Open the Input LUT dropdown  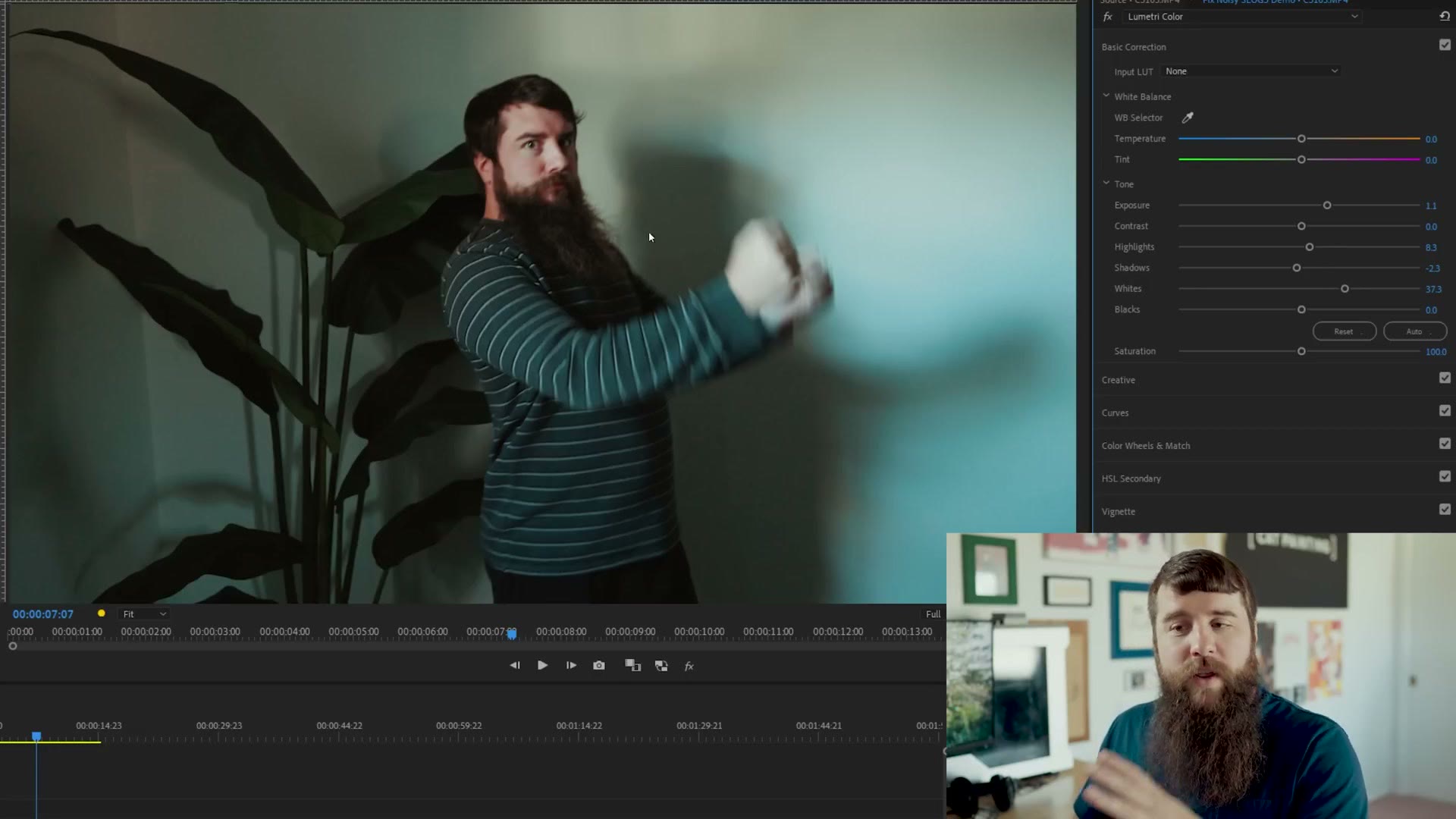click(1251, 71)
